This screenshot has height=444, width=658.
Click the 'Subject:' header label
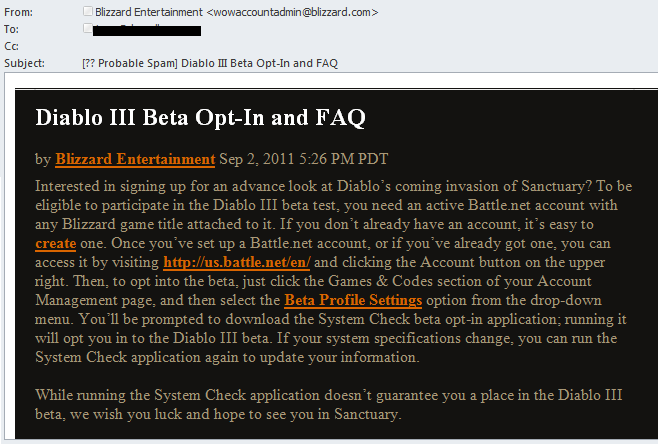pos(24,63)
